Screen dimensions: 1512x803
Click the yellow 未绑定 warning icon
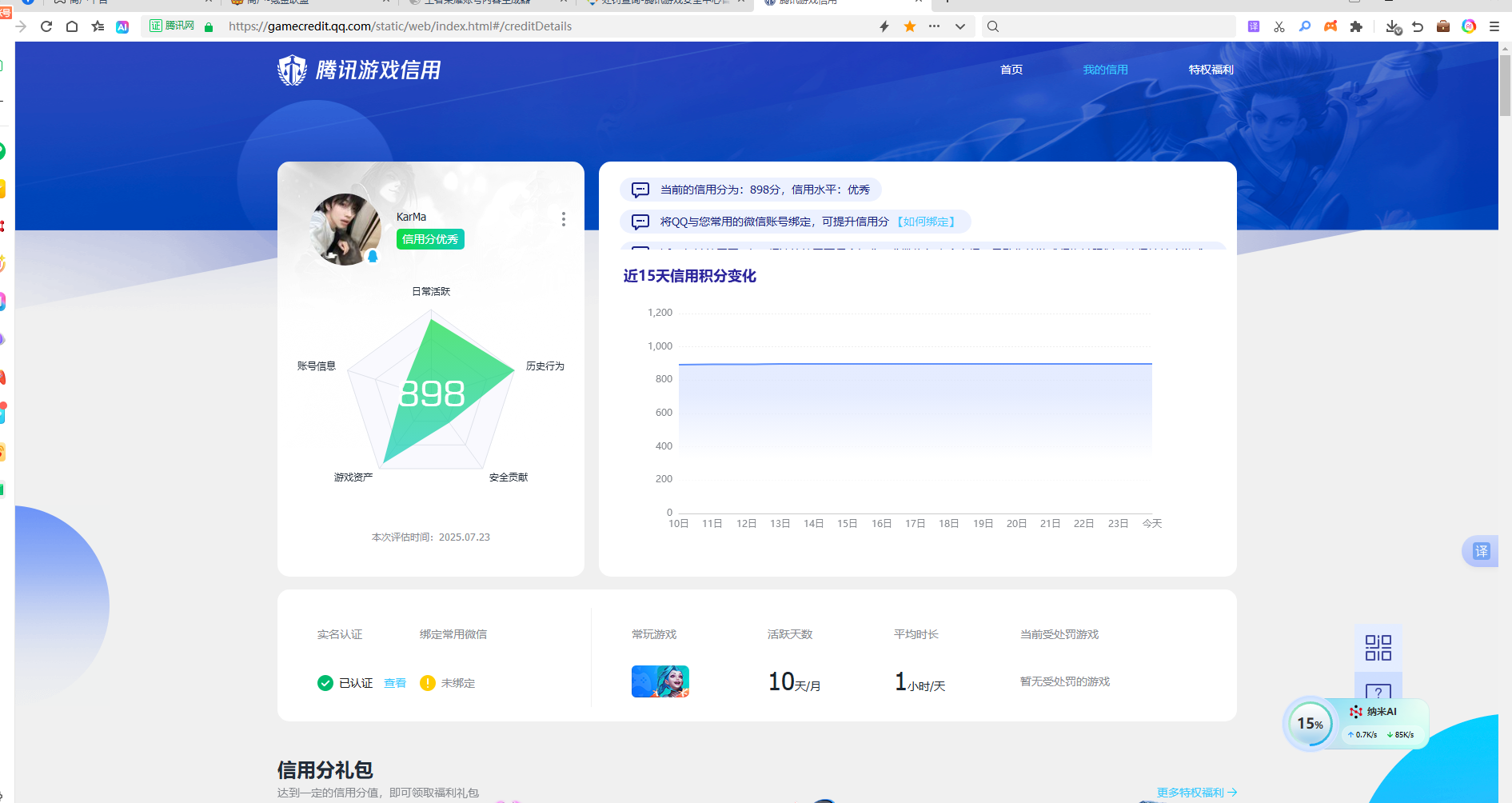[x=428, y=683]
